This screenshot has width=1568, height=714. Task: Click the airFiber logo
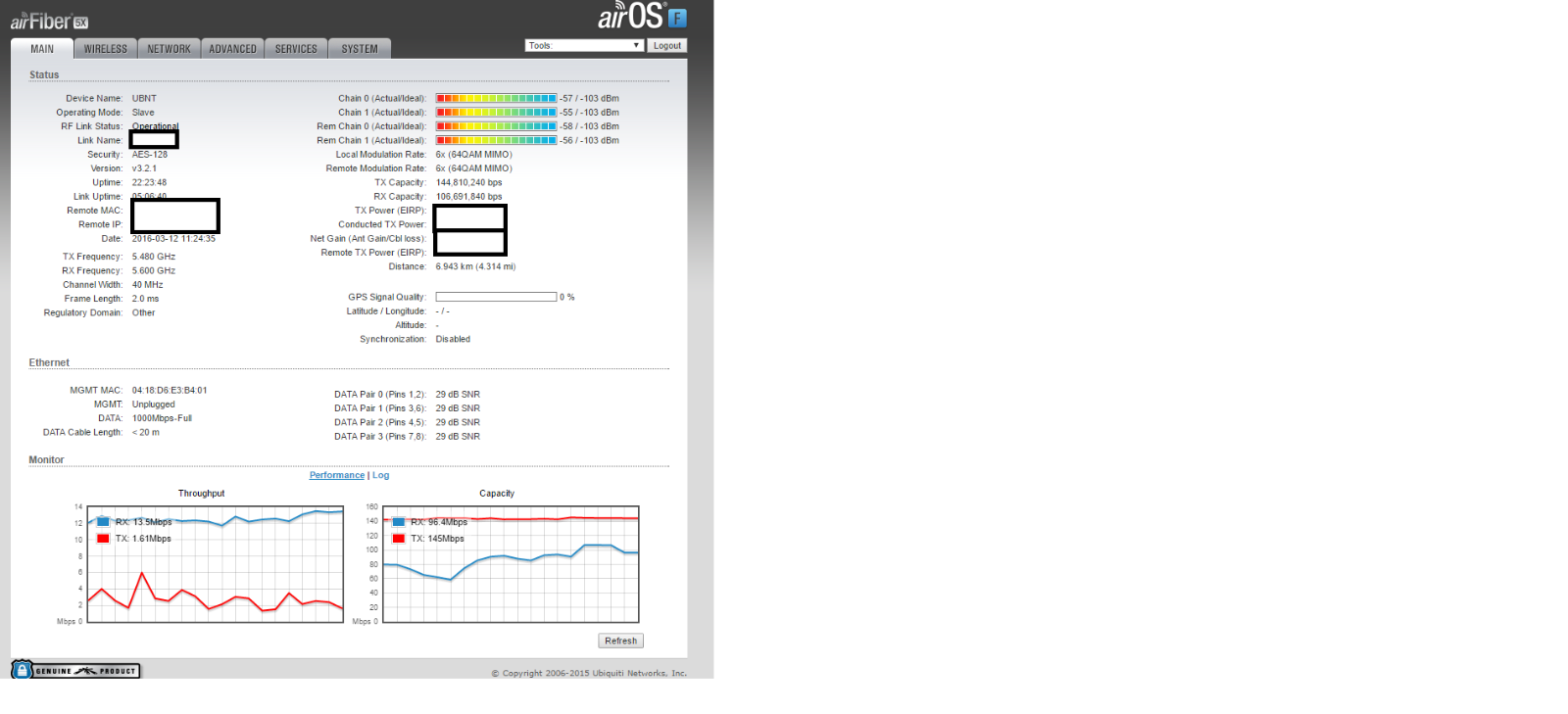49,21
